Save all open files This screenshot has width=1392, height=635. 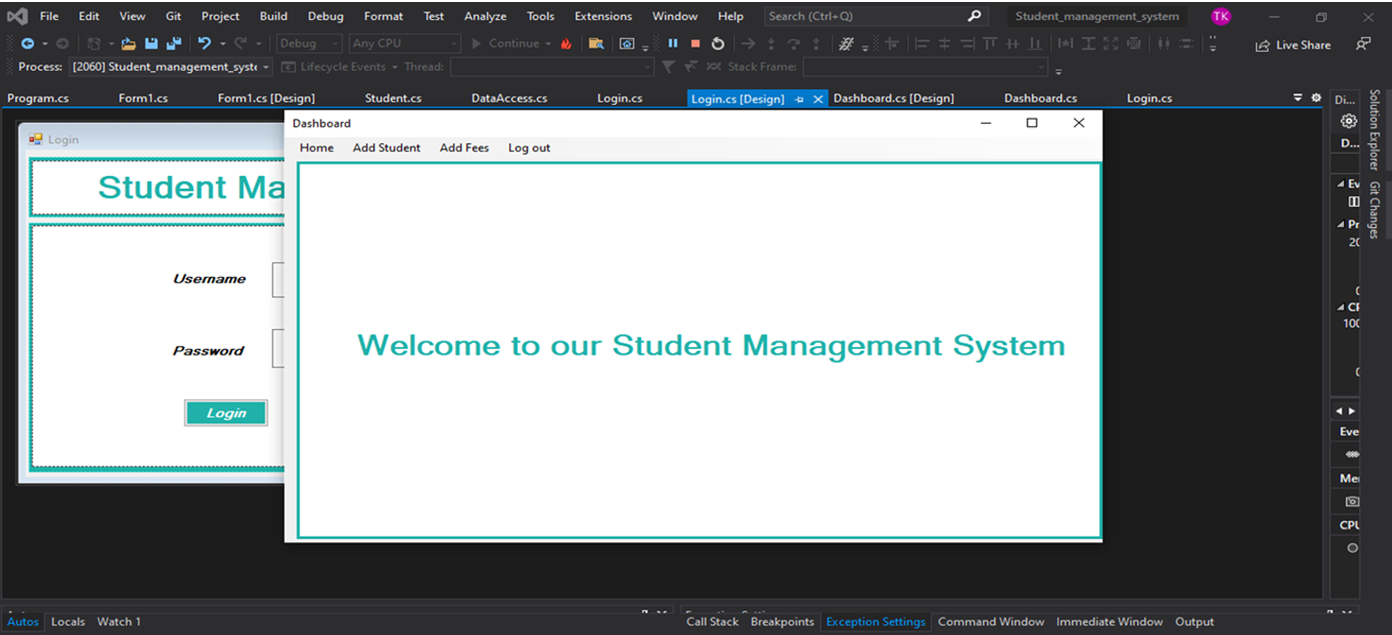pos(172,43)
